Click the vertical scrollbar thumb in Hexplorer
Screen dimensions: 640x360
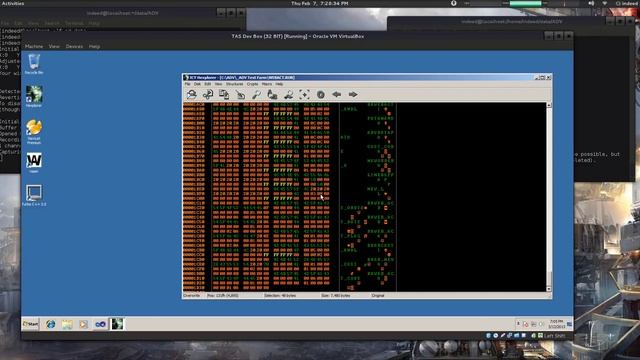[x=549, y=278]
